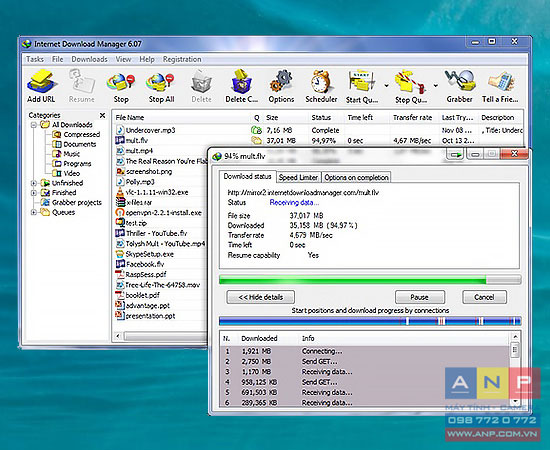Click scroll up arrow in connections list

515,337
